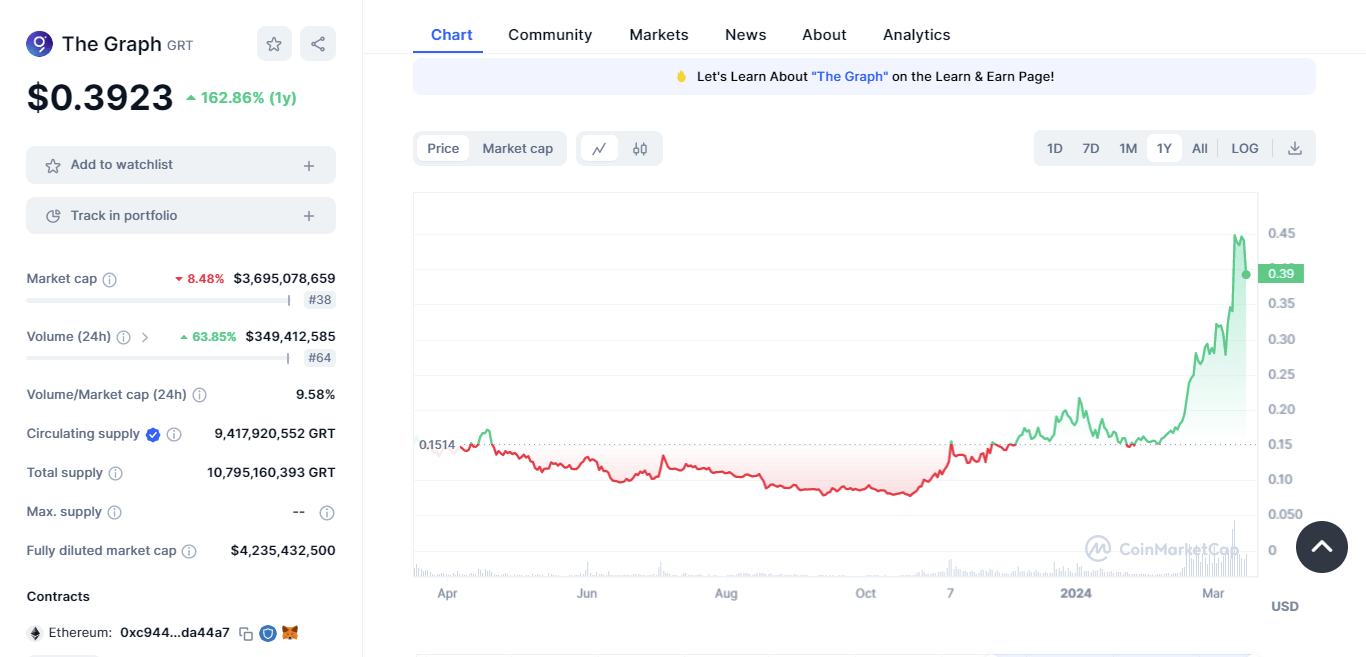Toggle LOG scale on chart
Image resolution: width=1366 pixels, height=657 pixels.
coord(1245,148)
